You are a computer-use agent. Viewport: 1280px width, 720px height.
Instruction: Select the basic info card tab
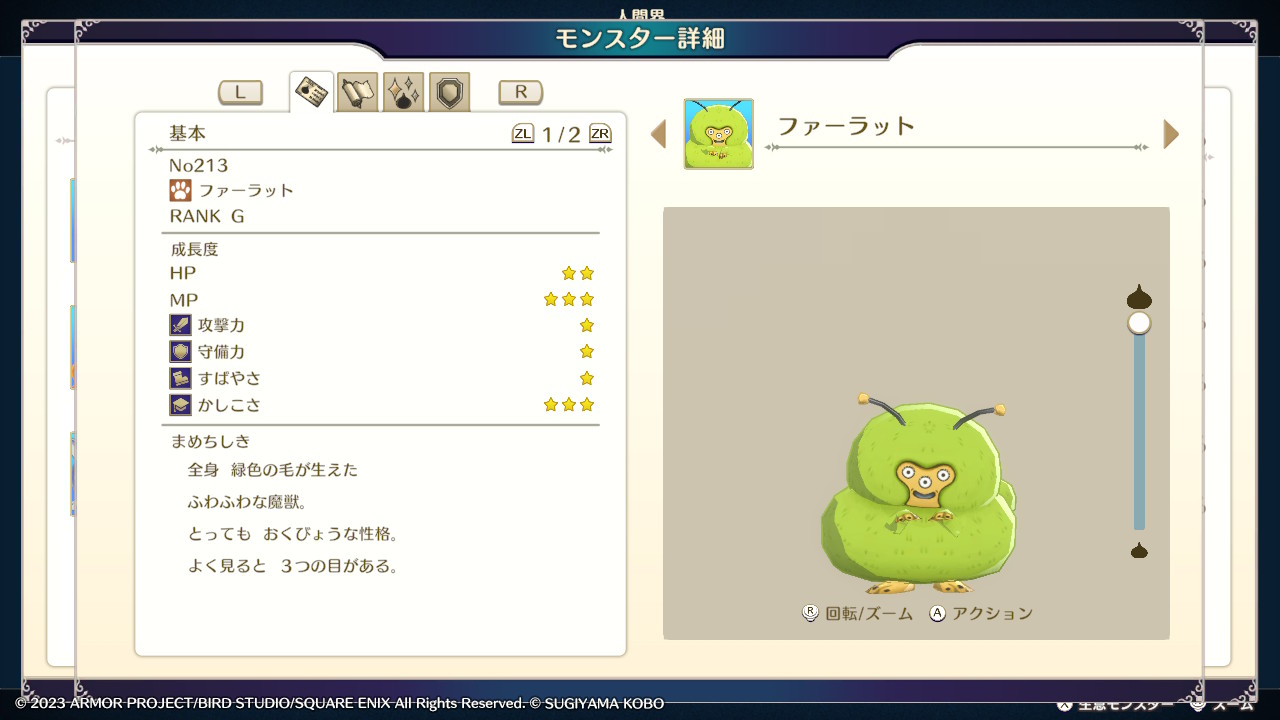(312, 92)
